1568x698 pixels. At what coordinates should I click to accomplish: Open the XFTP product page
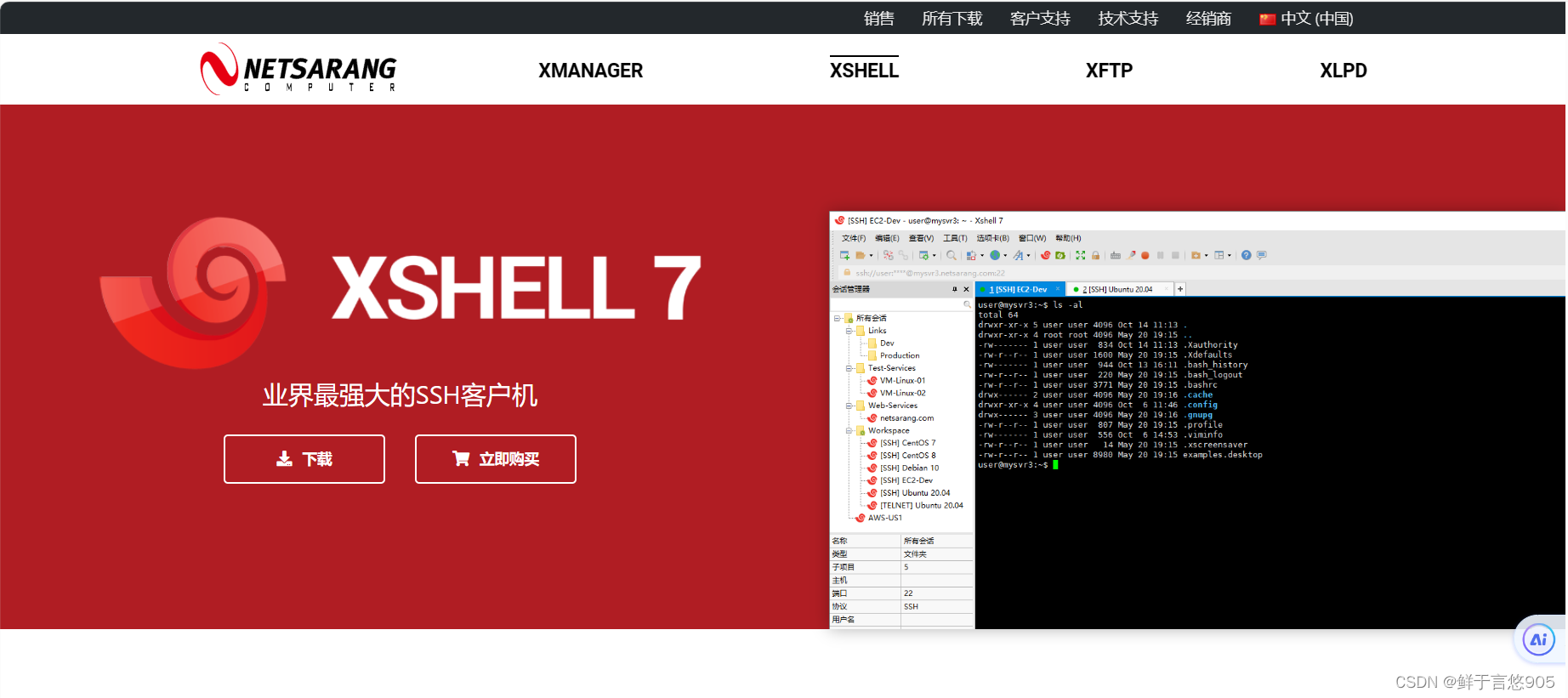[x=1109, y=71]
